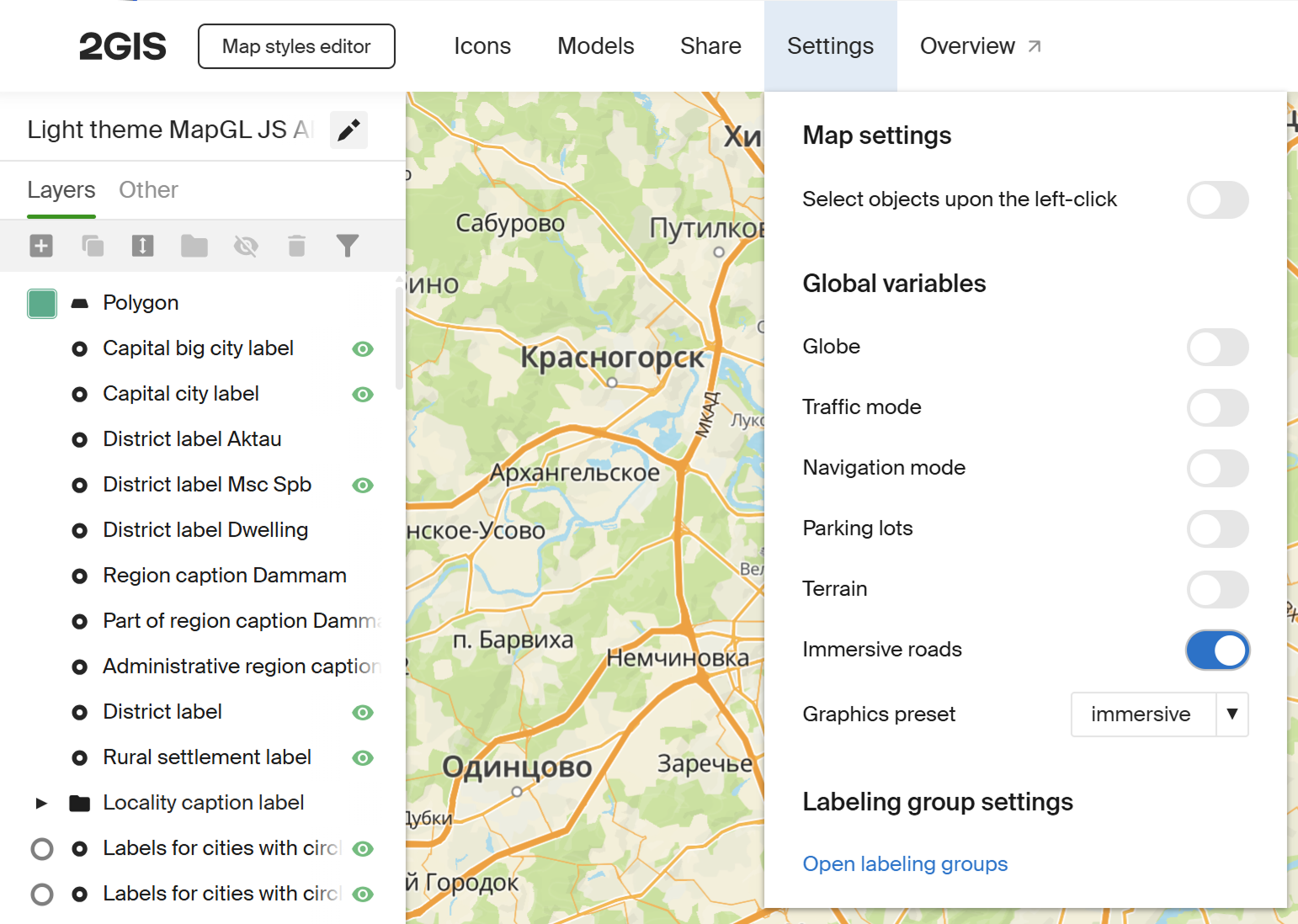Click the Open labeling groups link
The width and height of the screenshot is (1298, 924).
point(905,864)
